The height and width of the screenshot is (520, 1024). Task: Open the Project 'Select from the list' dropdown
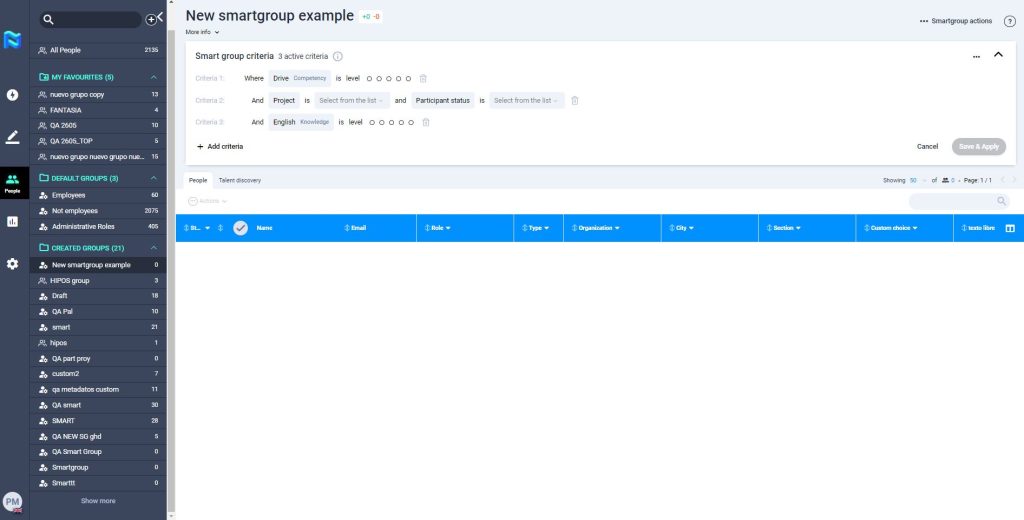(x=352, y=100)
